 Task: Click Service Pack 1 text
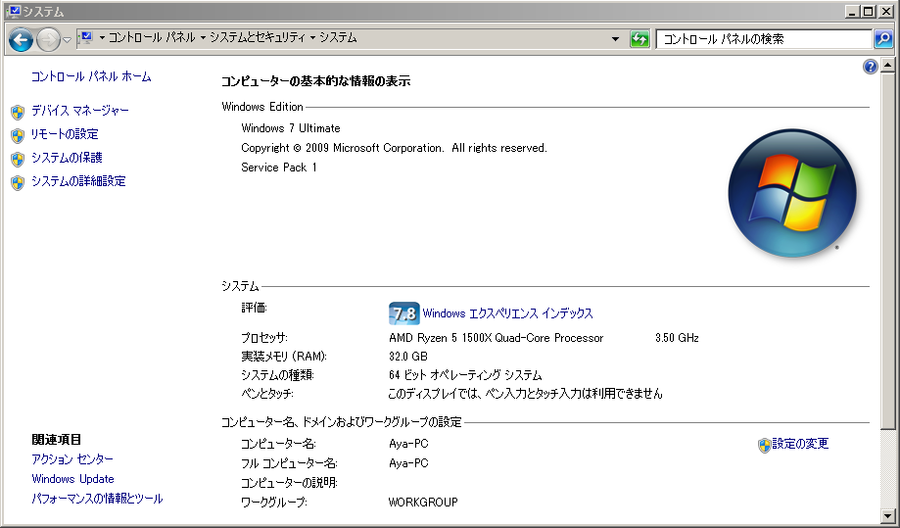[278, 168]
